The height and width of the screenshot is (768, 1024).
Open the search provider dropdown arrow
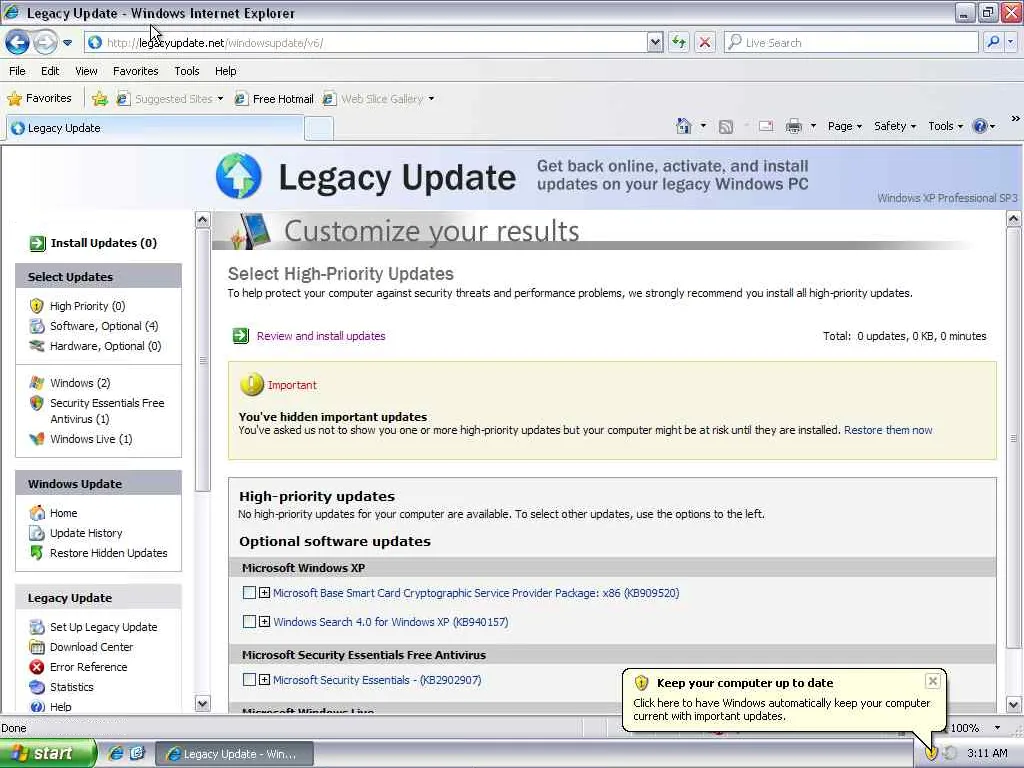[x=1010, y=42]
